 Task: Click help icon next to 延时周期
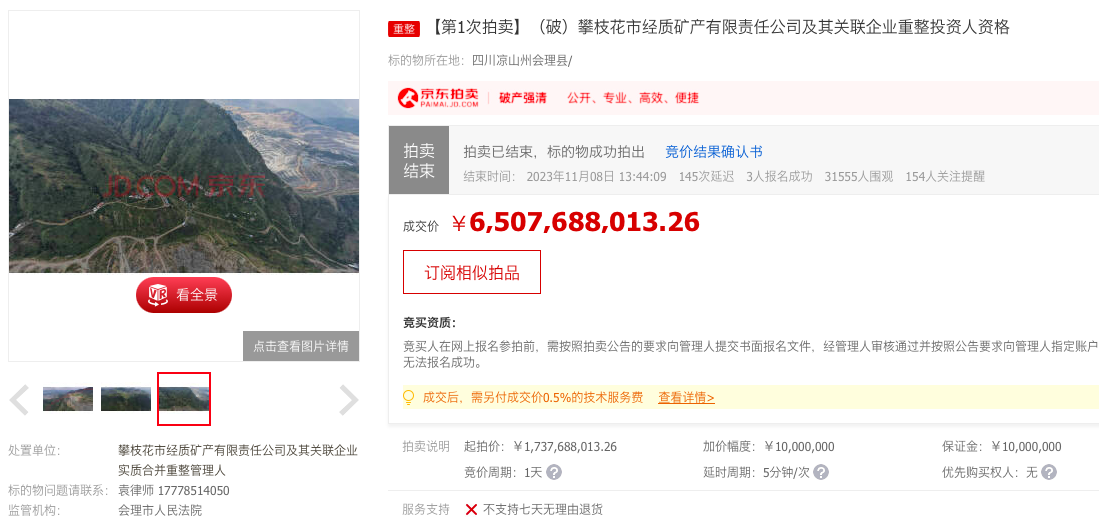tap(821, 472)
